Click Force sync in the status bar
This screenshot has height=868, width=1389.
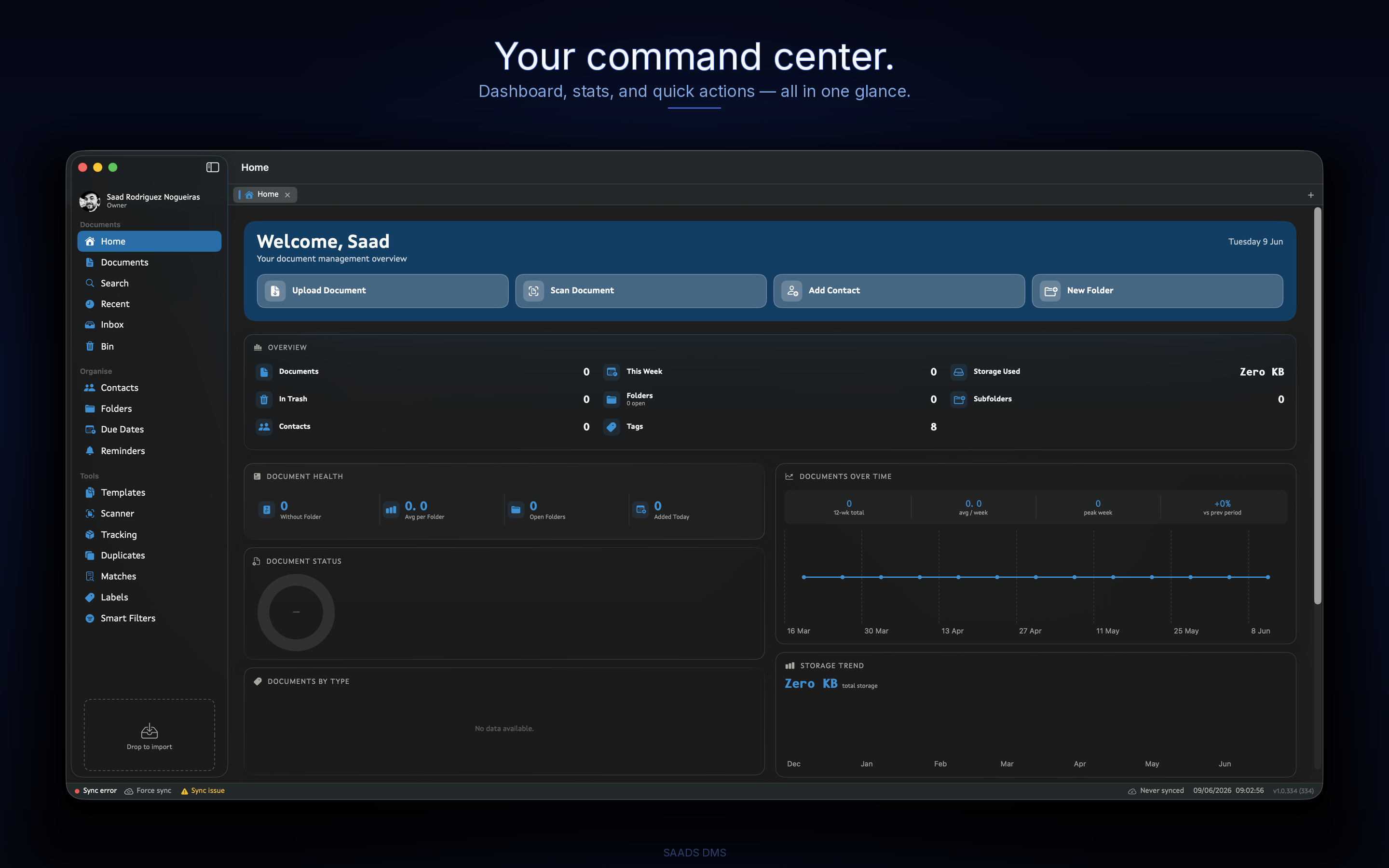(148, 790)
